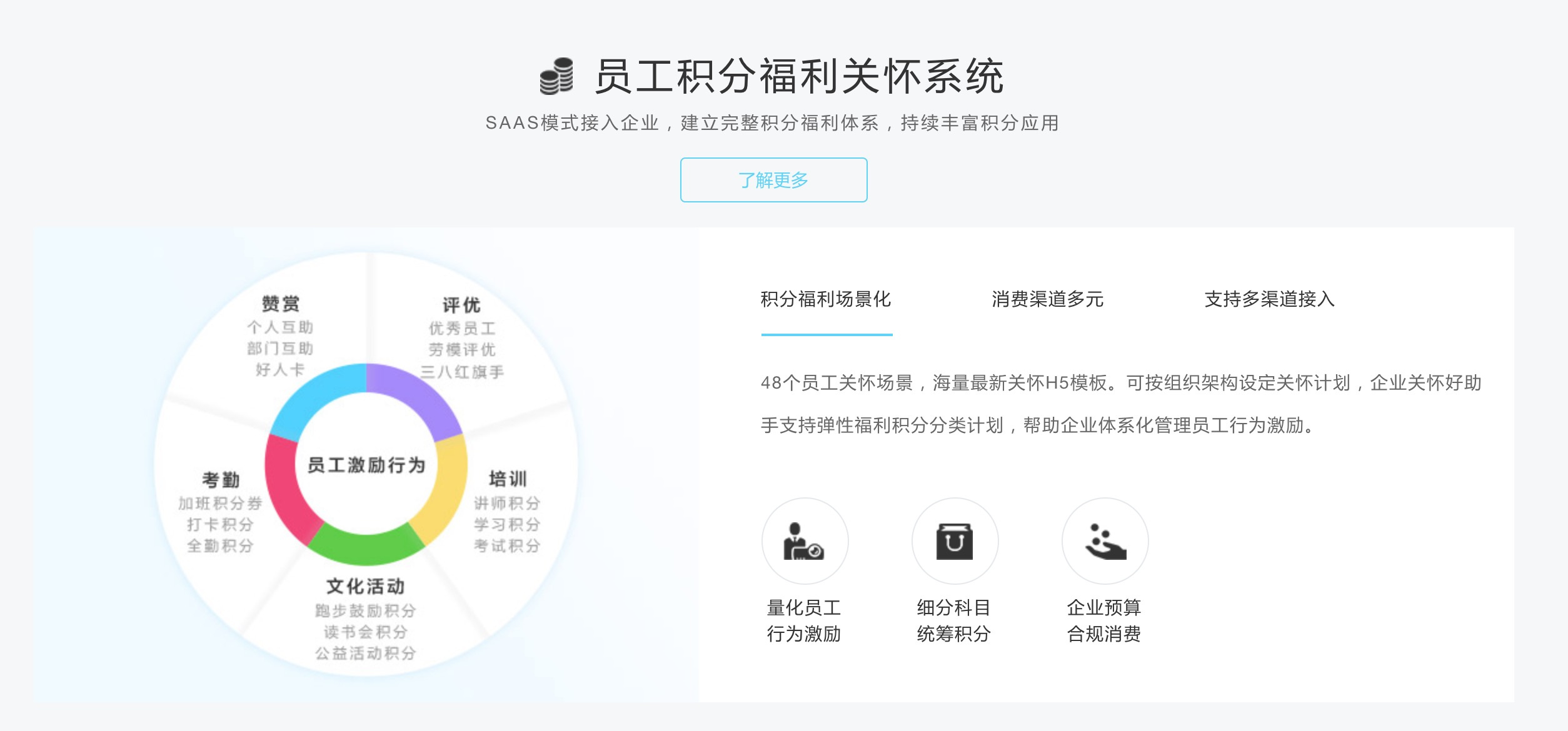This screenshot has height=731, width=1568.
Task: Click the 量化员工行为激励 label
Action: (x=804, y=620)
